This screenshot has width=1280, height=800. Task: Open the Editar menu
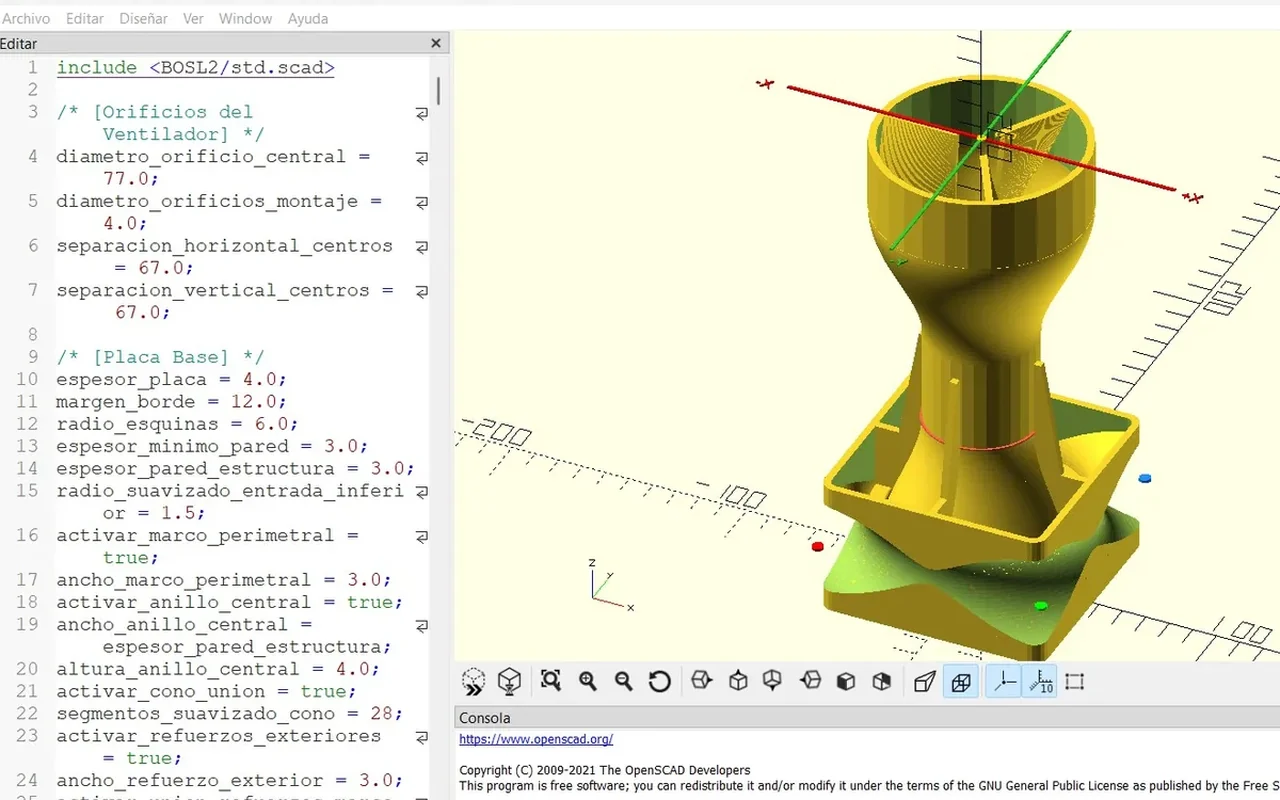(85, 18)
